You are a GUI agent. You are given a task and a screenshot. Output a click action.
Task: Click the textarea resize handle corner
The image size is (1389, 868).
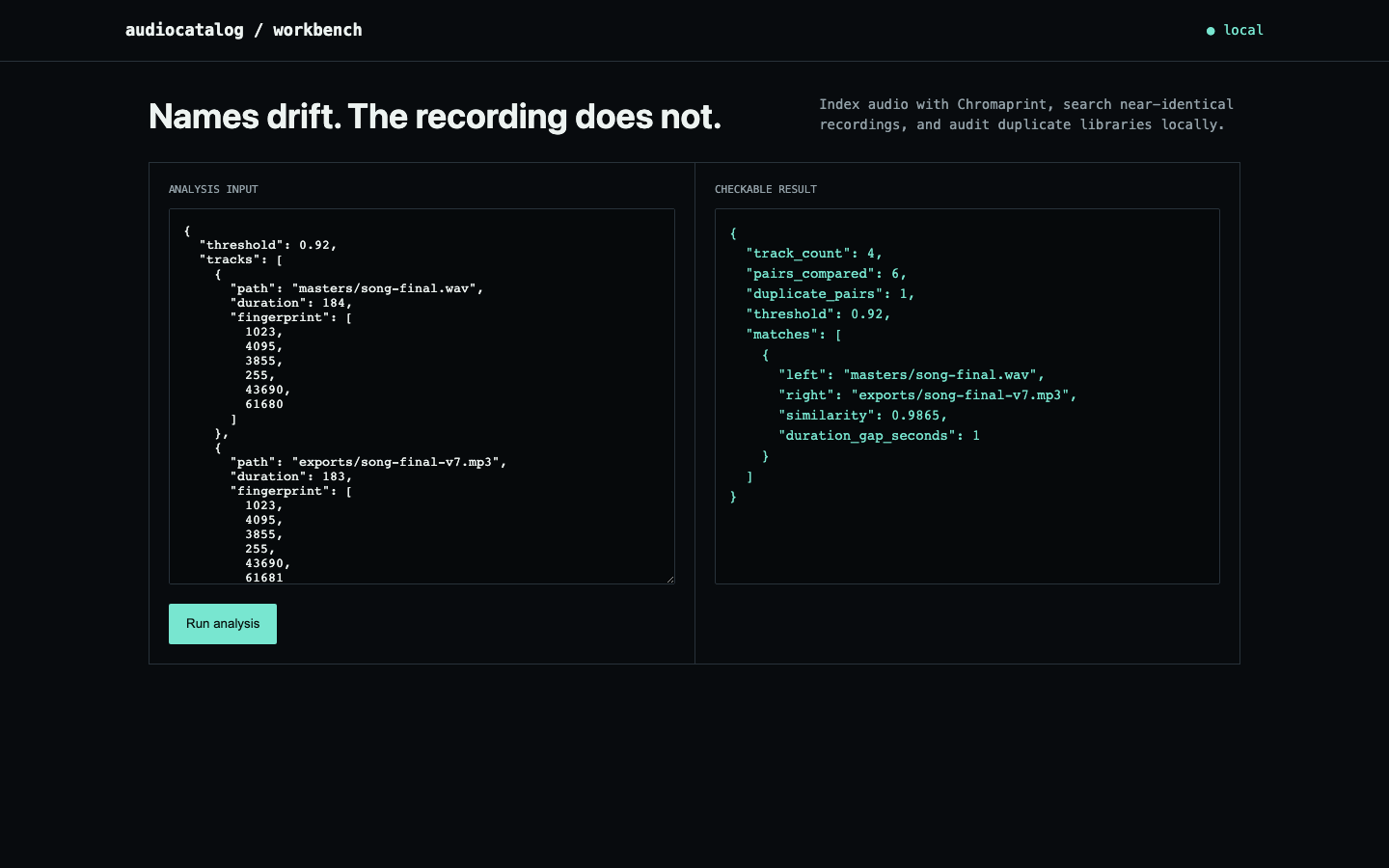point(669,579)
